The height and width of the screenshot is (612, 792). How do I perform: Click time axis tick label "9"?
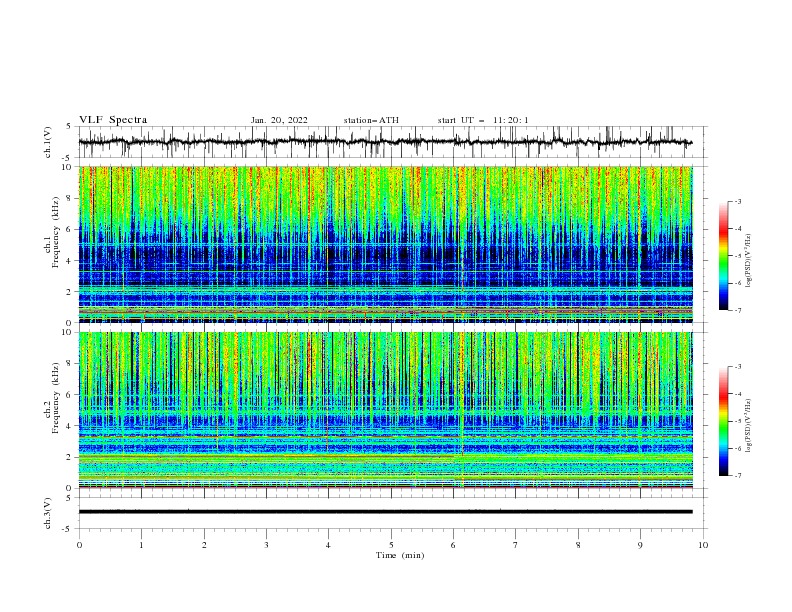tap(640, 545)
